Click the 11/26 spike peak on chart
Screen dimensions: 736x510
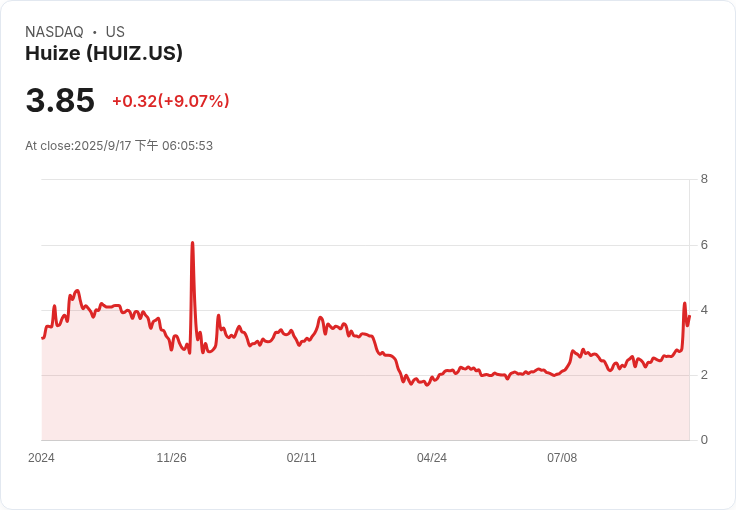[x=192, y=243]
